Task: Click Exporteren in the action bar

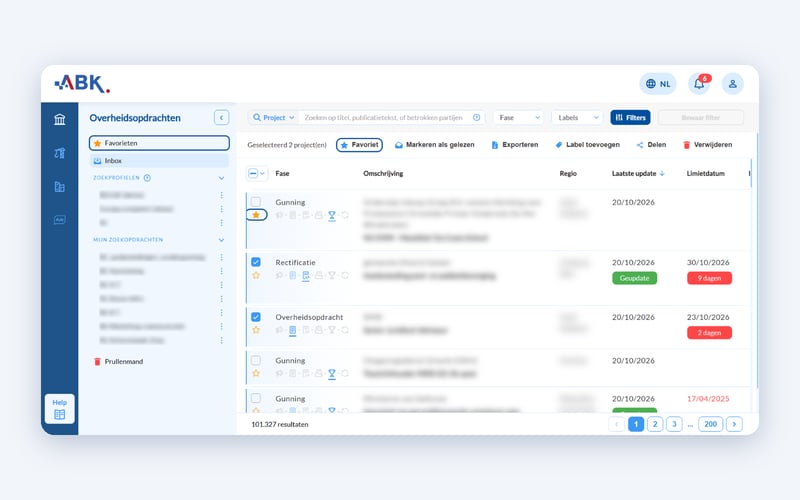Action: 515,145
